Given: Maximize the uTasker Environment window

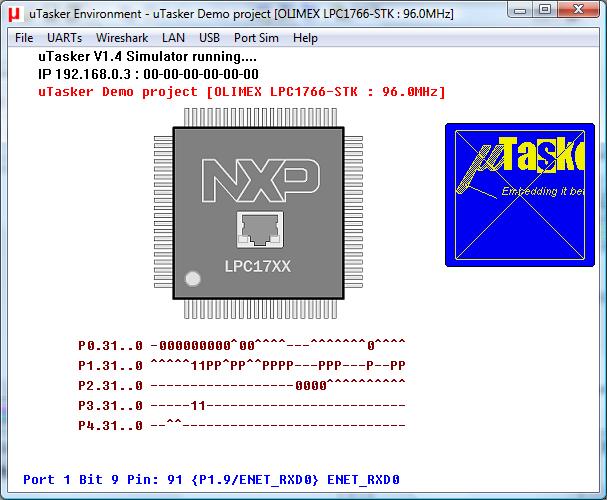Looking at the screenshot, I should [545, 9].
